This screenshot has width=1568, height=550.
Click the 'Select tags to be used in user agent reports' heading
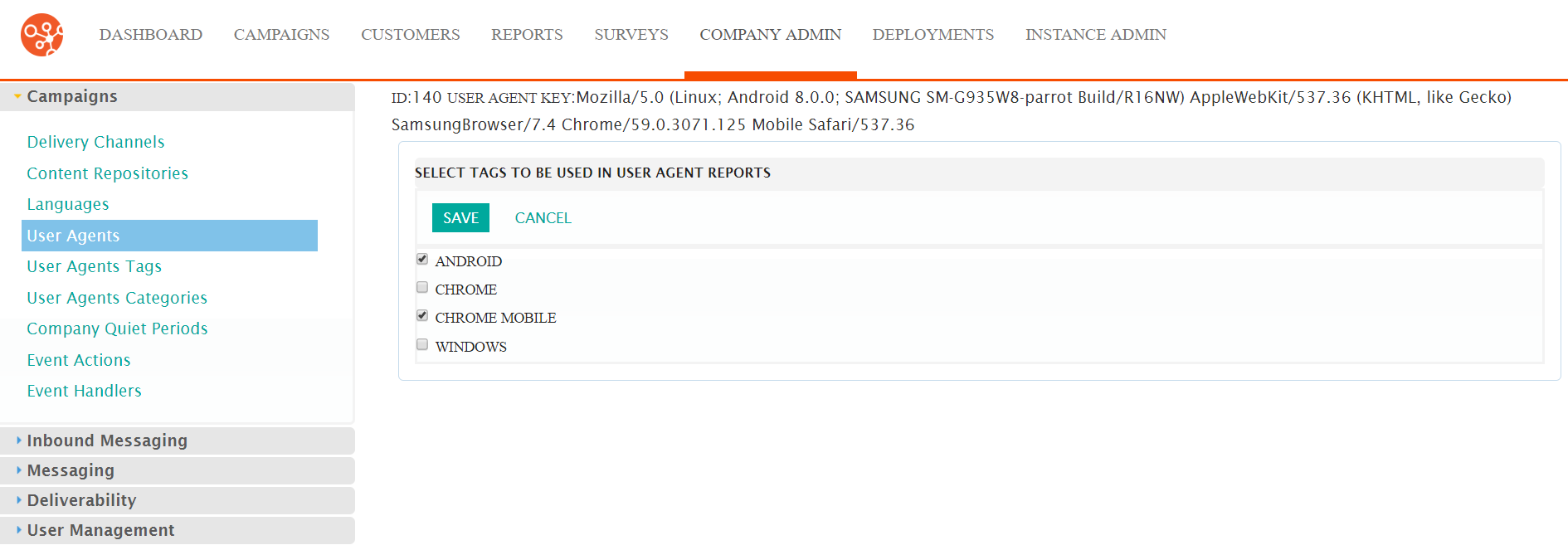[592, 173]
